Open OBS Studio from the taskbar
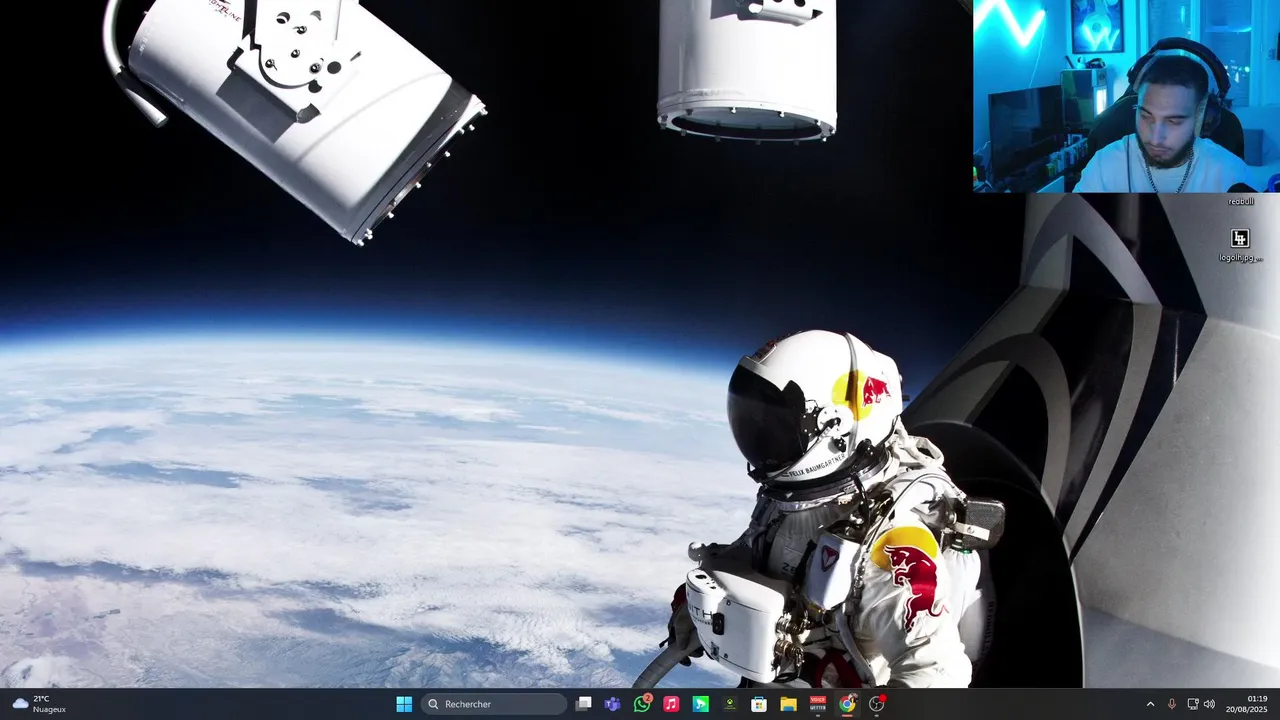The width and height of the screenshot is (1280, 720). [x=877, y=704]
